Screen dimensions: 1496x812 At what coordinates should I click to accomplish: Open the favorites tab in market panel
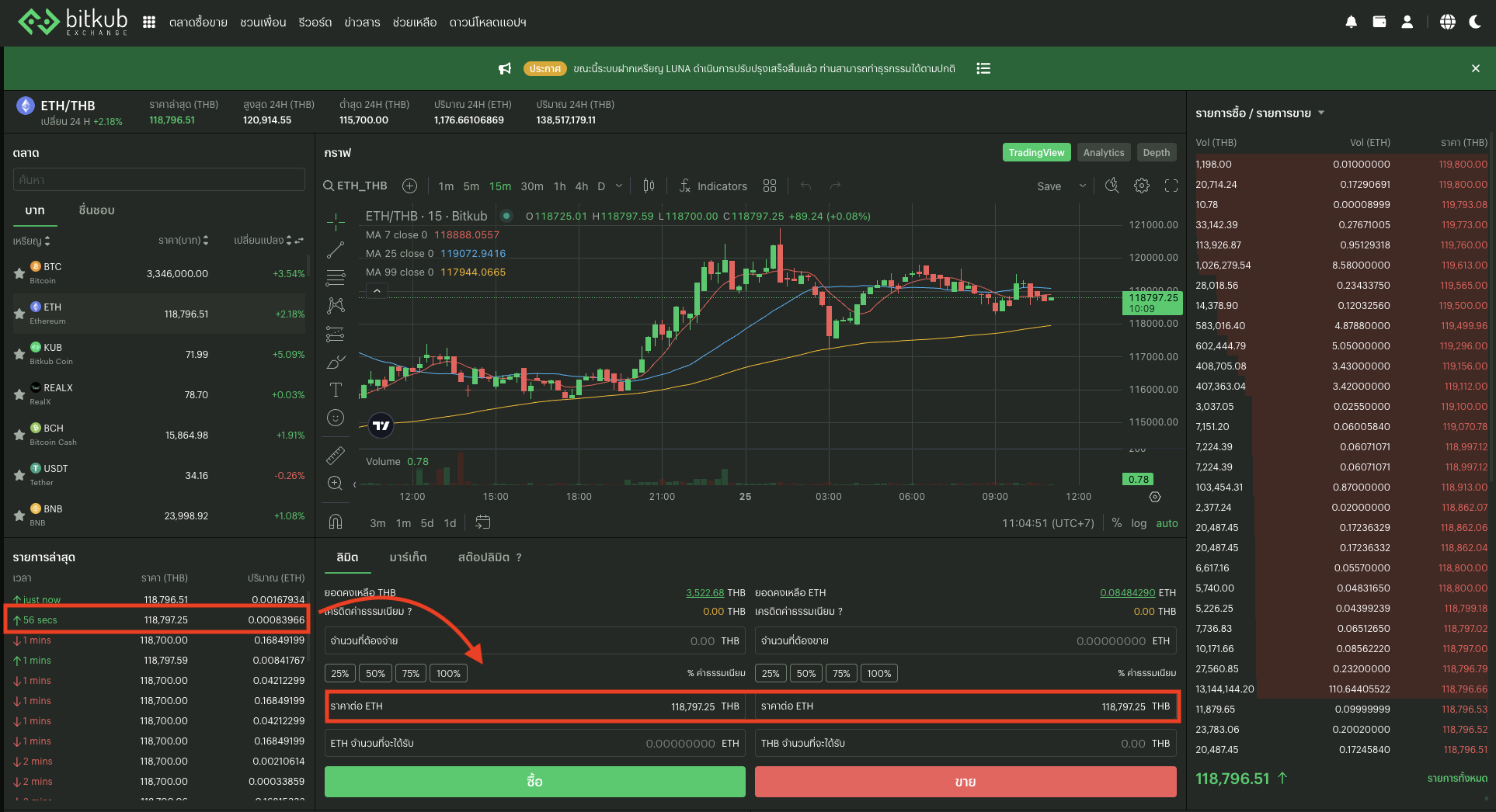(96, 210)
